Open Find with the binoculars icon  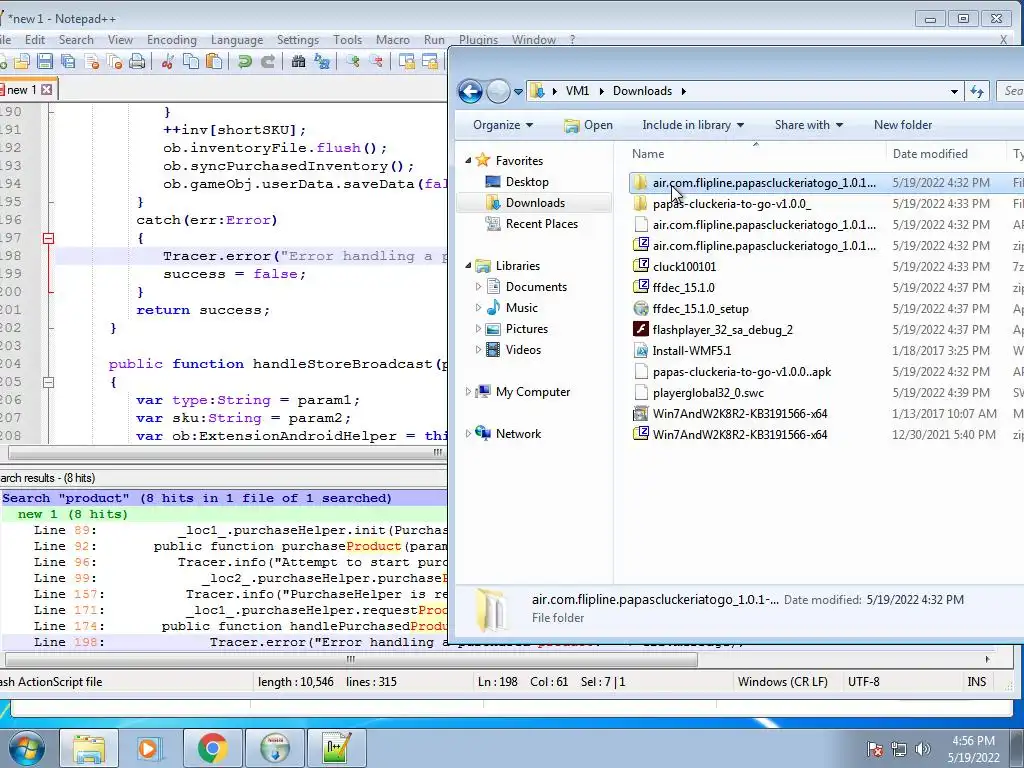click(298, 62)
